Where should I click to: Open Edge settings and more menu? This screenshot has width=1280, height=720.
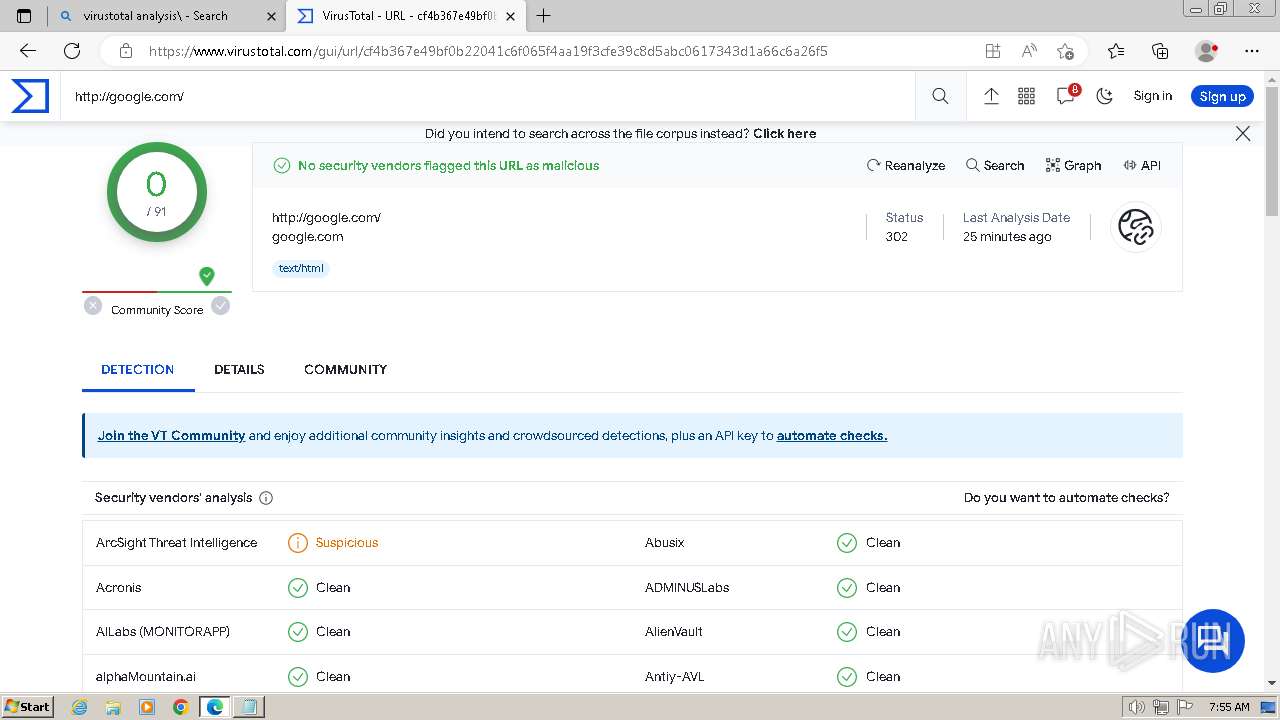pyautogui.click(x=1252, y=51)
